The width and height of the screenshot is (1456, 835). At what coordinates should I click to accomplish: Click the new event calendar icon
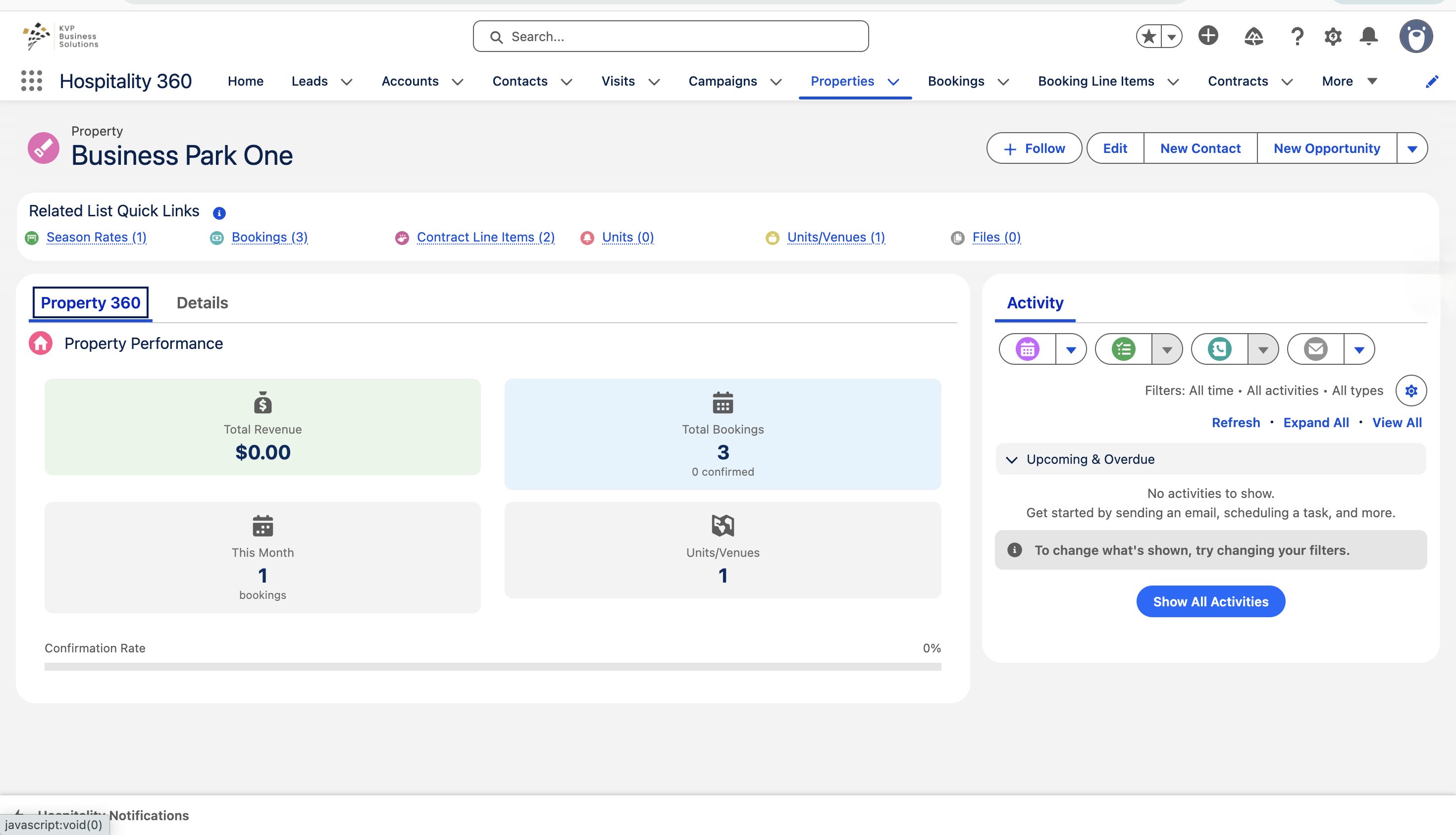coord(1027,348)
